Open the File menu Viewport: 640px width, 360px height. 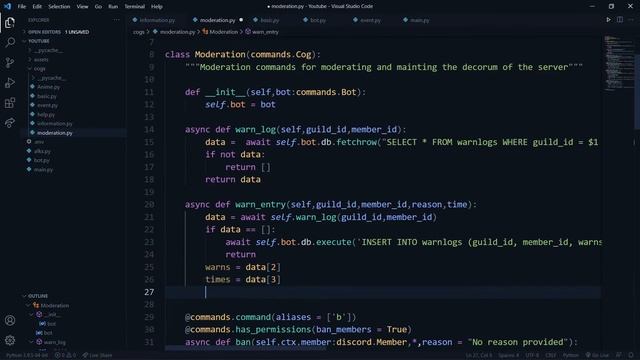22,7
